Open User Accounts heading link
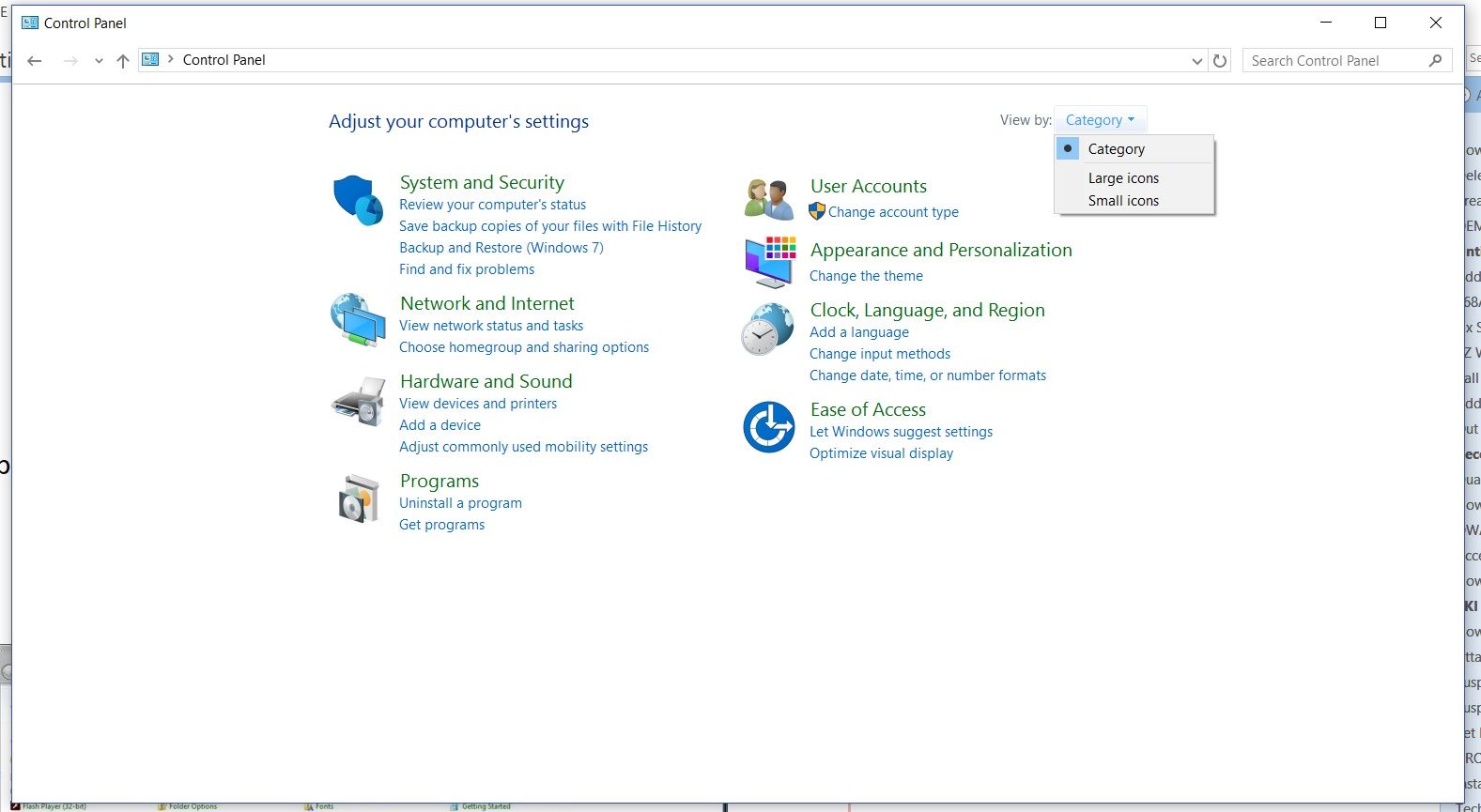The image size is (1481, 812). click(x=868, y=186)
